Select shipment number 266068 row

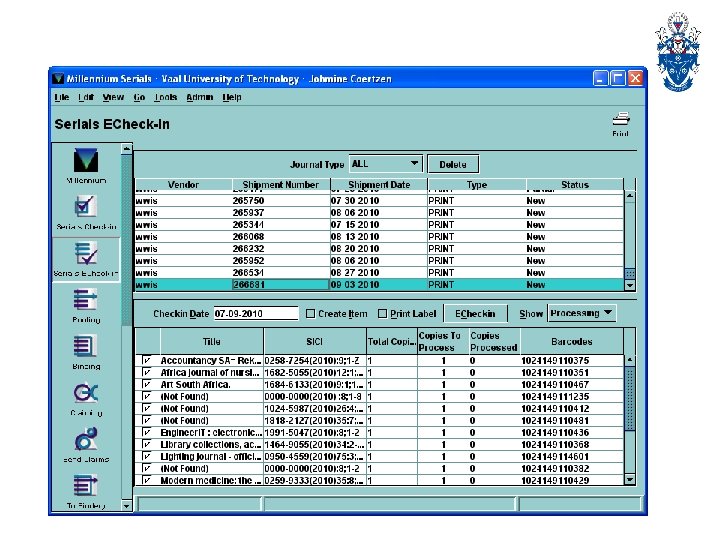[379, 236]
